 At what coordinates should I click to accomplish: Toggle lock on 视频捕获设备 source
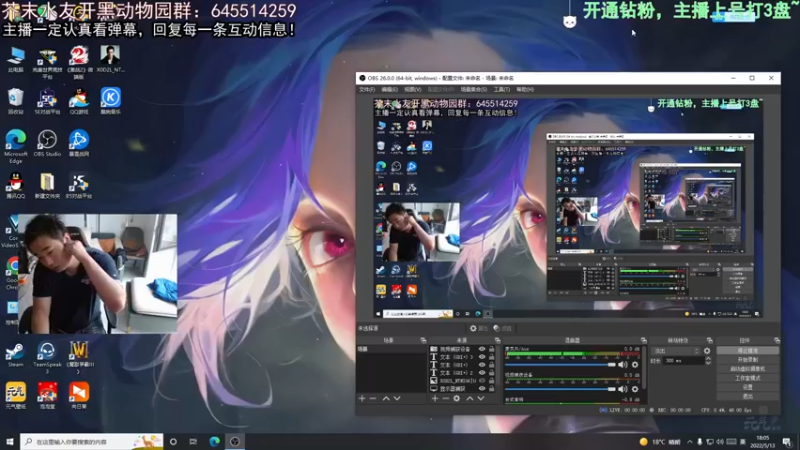pos(492,349)
